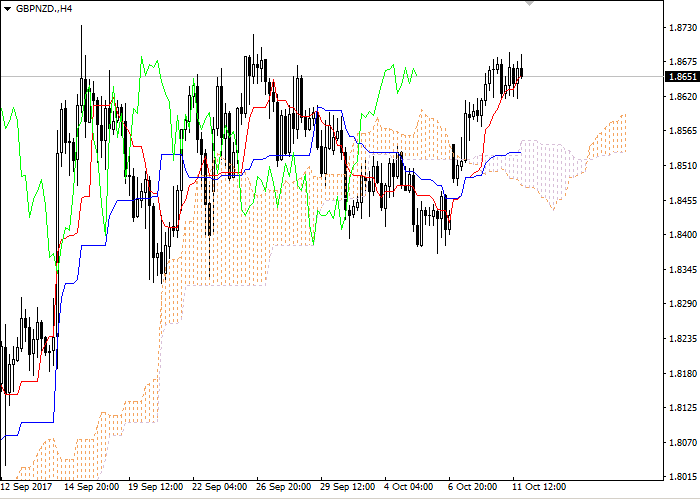
Task: Click the 19 Sep 12:00 time label
Action: pyautogui.click(x=156, y=487)
